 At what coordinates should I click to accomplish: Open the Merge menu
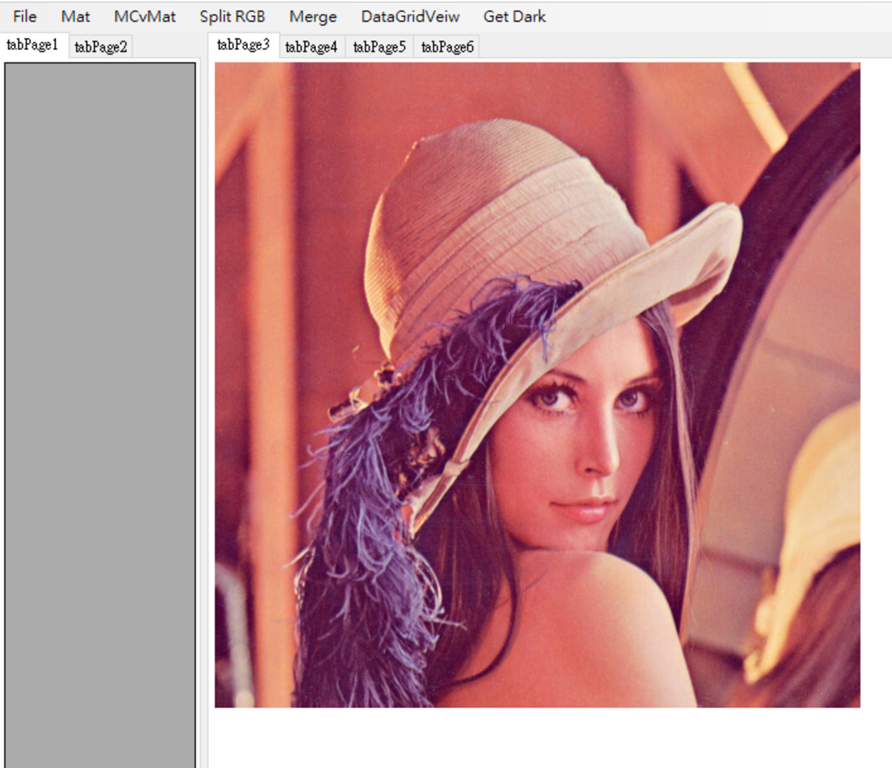pyautogui.click(x=313, y=16)
